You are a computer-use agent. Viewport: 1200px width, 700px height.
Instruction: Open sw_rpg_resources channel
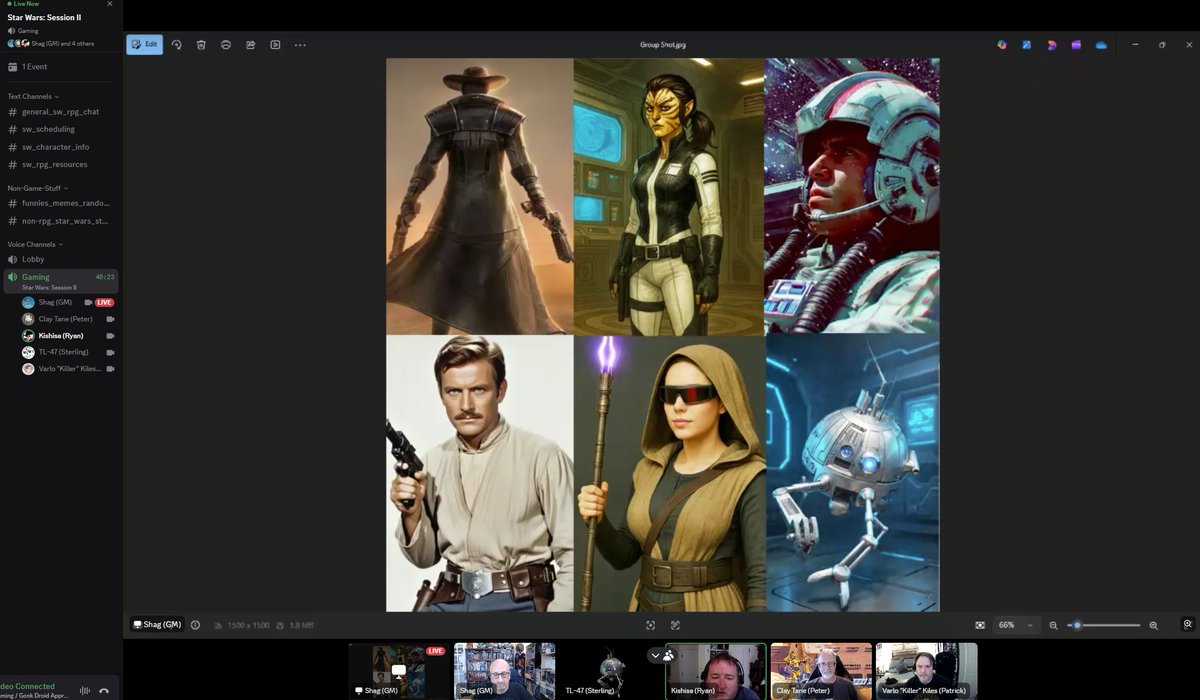coord(60,164)
